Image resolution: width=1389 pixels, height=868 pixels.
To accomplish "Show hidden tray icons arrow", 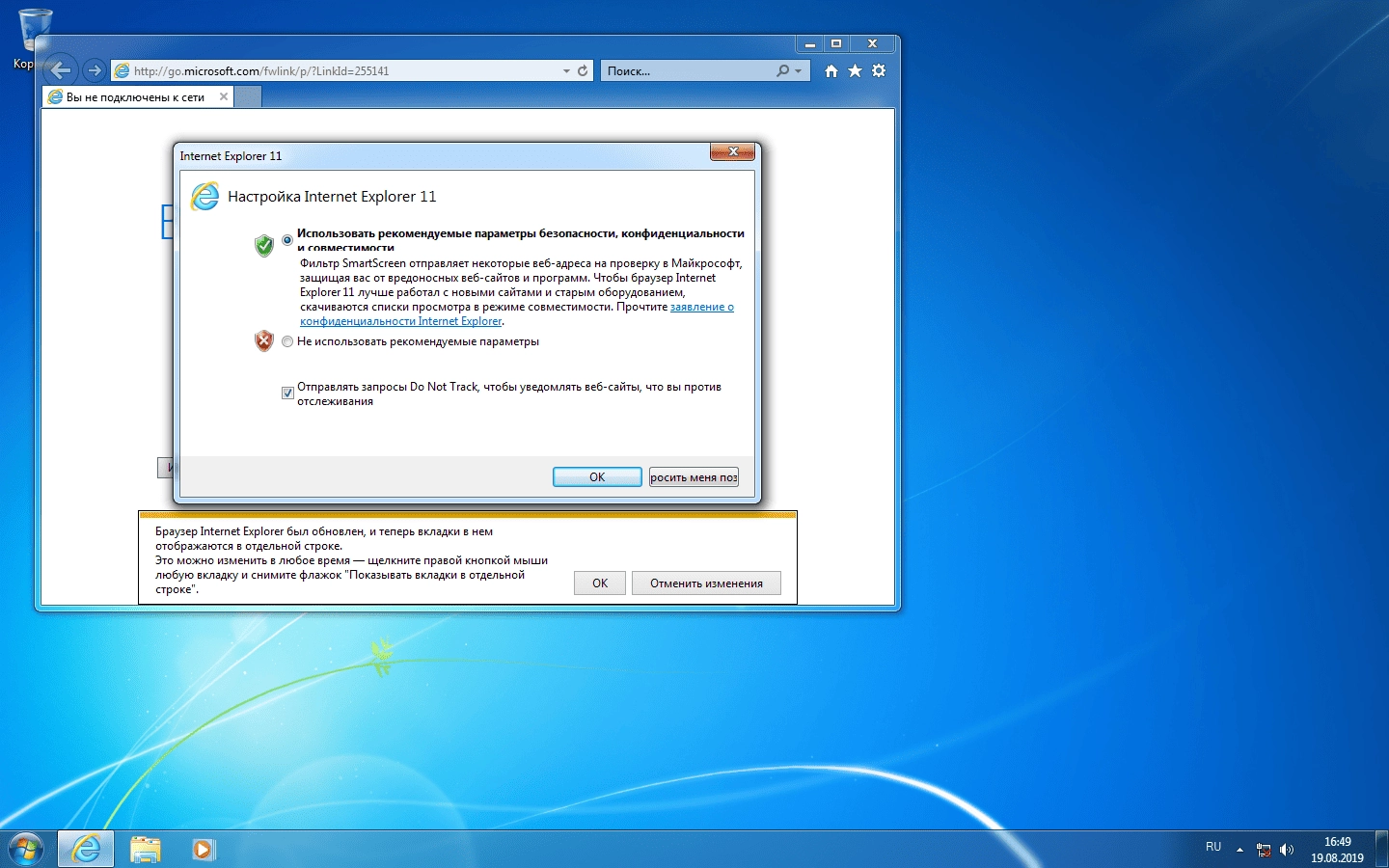I will (x=1239, y=850).
